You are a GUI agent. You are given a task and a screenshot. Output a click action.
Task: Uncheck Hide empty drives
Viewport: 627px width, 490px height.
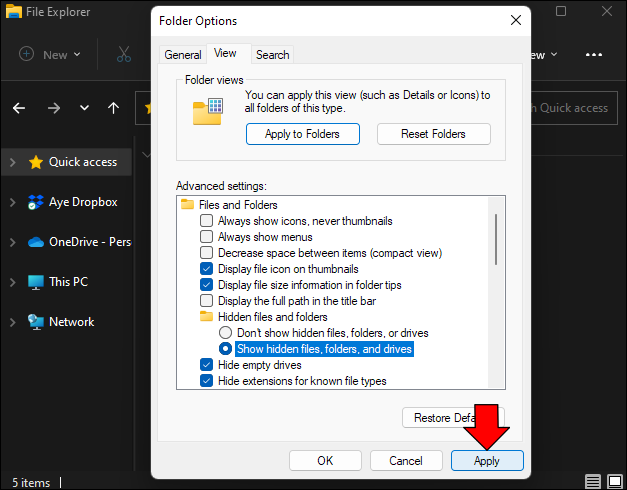207,365
